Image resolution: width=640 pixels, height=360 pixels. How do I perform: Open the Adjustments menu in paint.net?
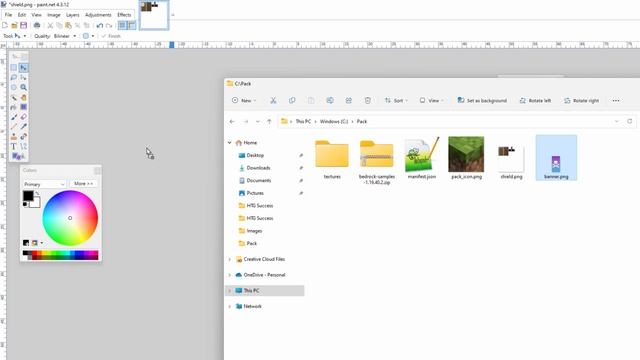tap(98, 15)
